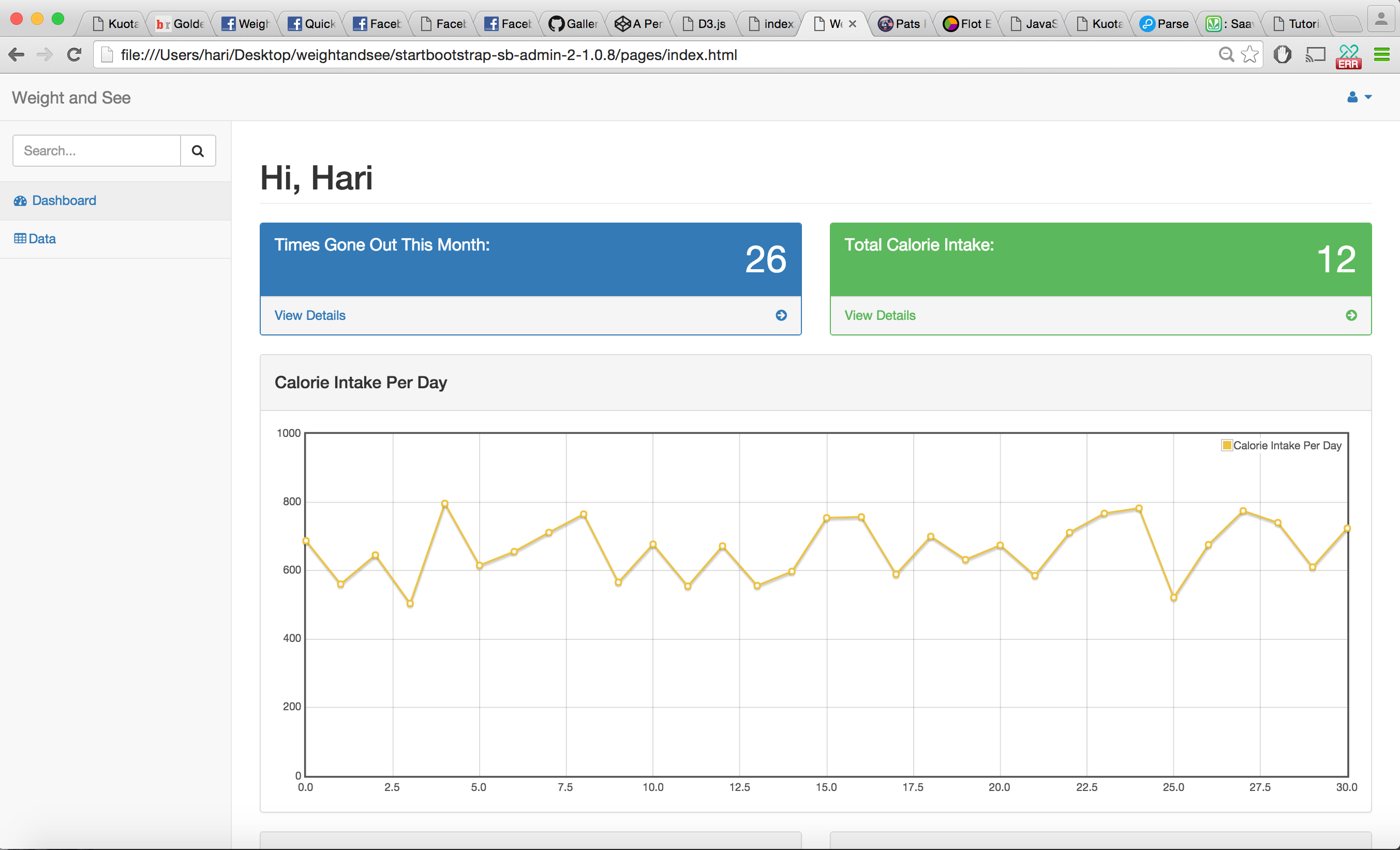Click View Details on green panel
Viewport: 1400px width, 850px height.
click(x=880, y=316)
